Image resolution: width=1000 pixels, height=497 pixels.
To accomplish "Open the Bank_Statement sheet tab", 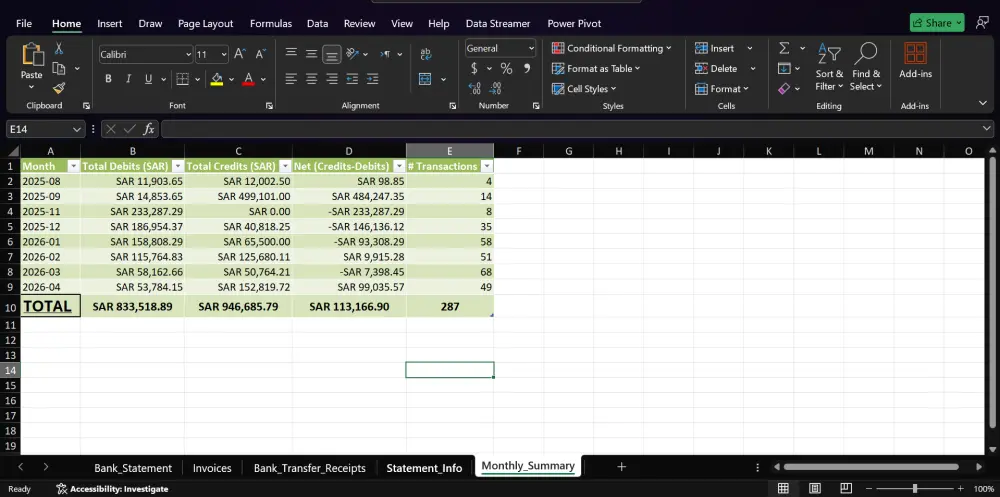I will [133, 468].
